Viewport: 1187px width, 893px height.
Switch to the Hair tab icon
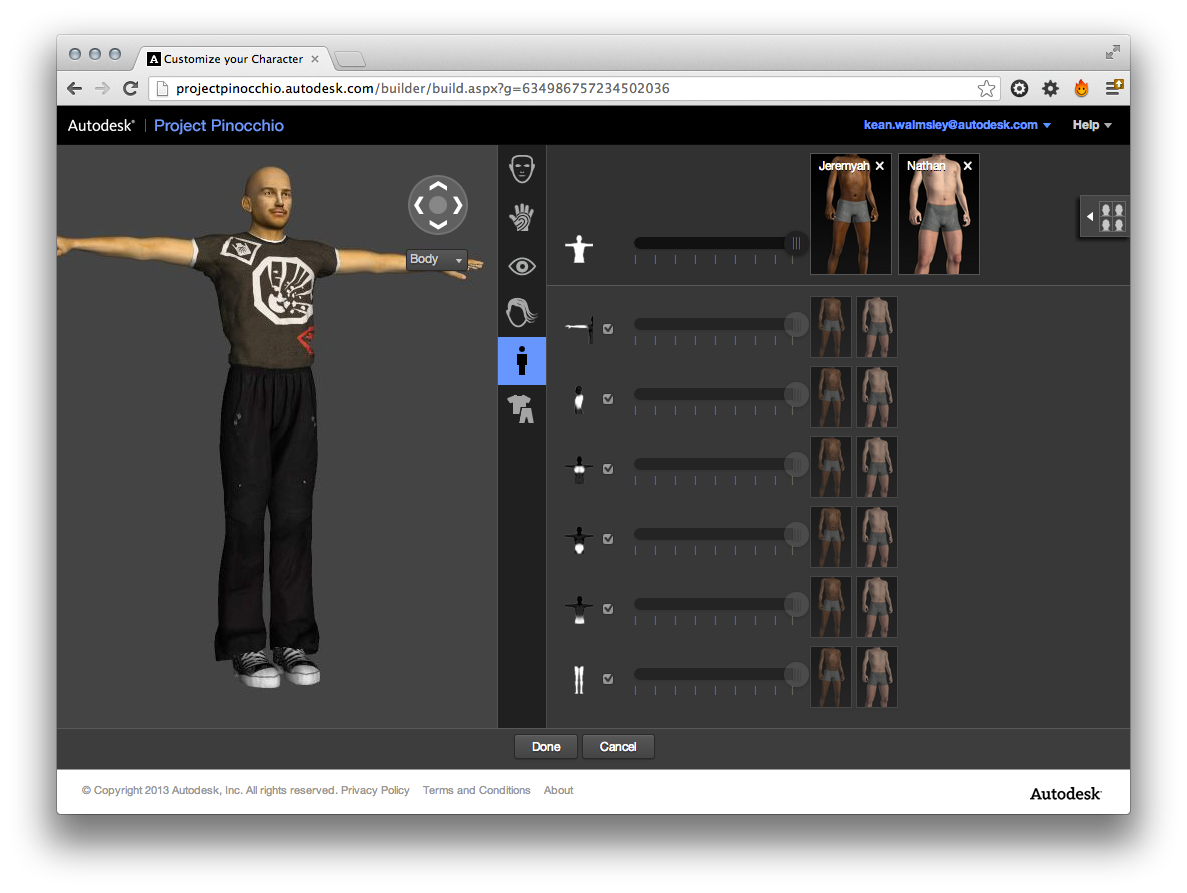coord(522,313)
